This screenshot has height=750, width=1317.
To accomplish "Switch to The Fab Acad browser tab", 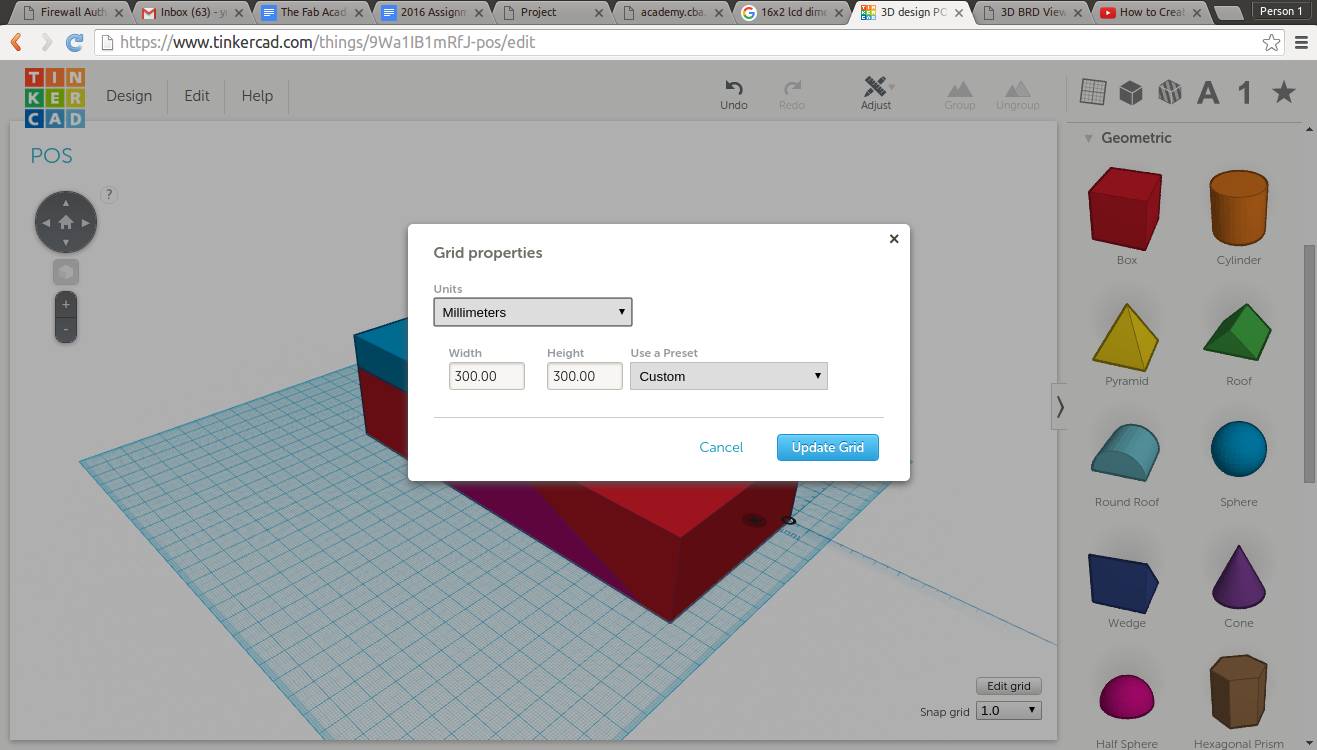I will [x=311, y=12].
